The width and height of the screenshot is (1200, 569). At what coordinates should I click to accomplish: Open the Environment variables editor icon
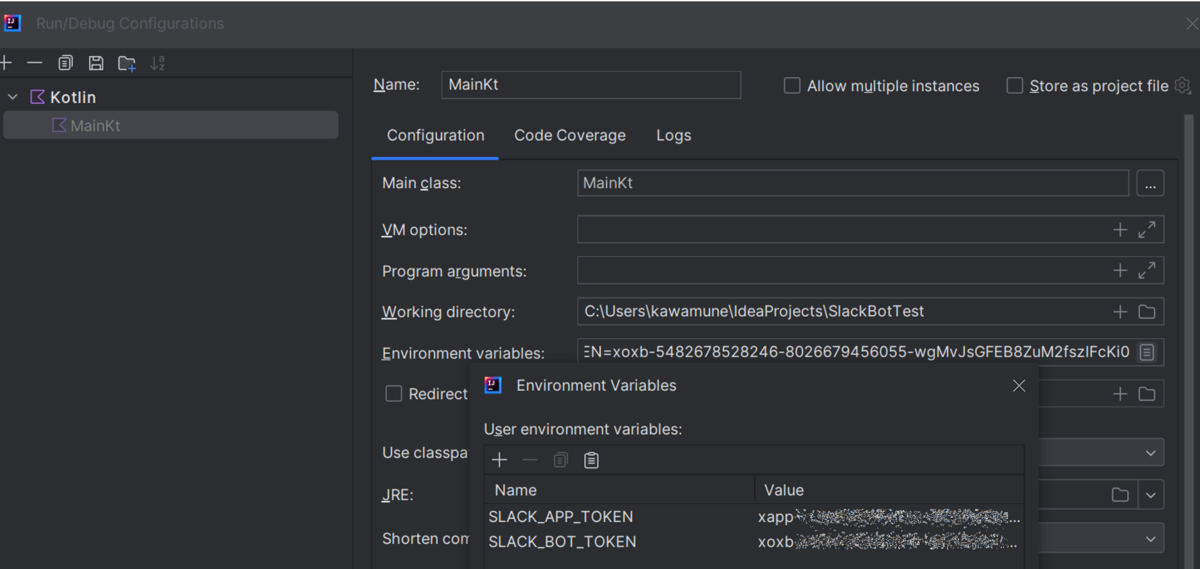[x=1147, y=352]
